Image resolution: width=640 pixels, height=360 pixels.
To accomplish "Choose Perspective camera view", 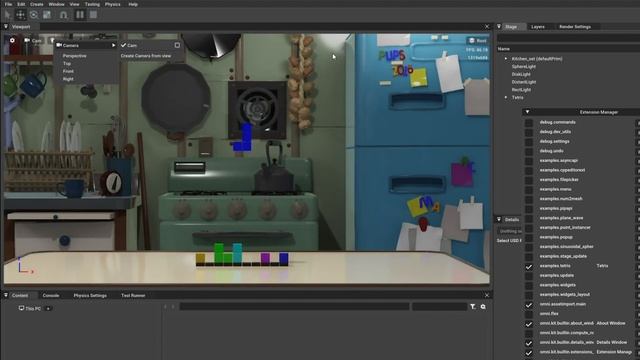I will (74, 56).
